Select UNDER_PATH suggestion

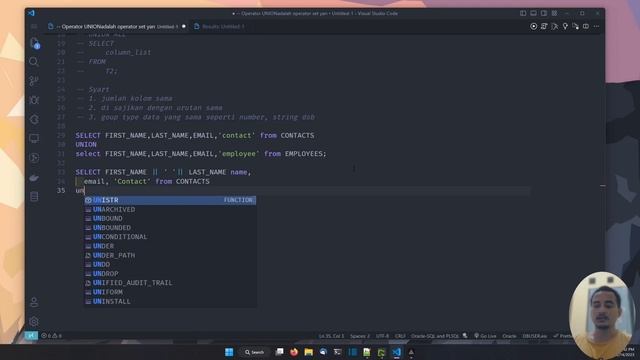click(x=170, y=255)
